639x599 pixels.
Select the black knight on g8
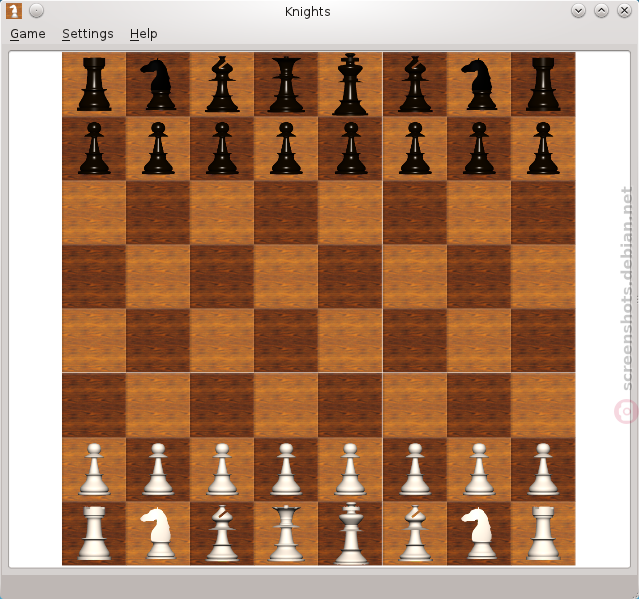[479, 84]
